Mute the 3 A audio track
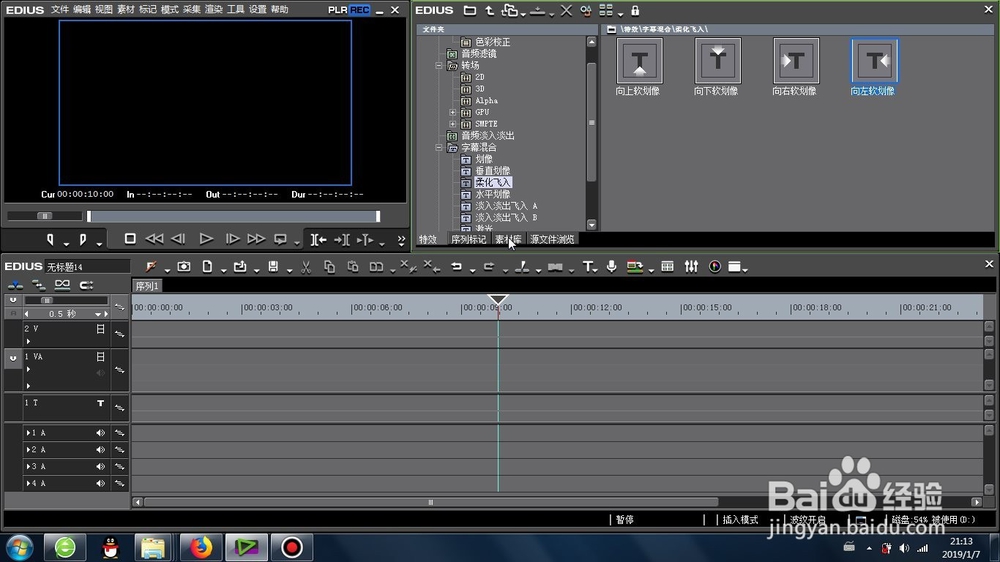1000x562 pixels. click(100, 467)
